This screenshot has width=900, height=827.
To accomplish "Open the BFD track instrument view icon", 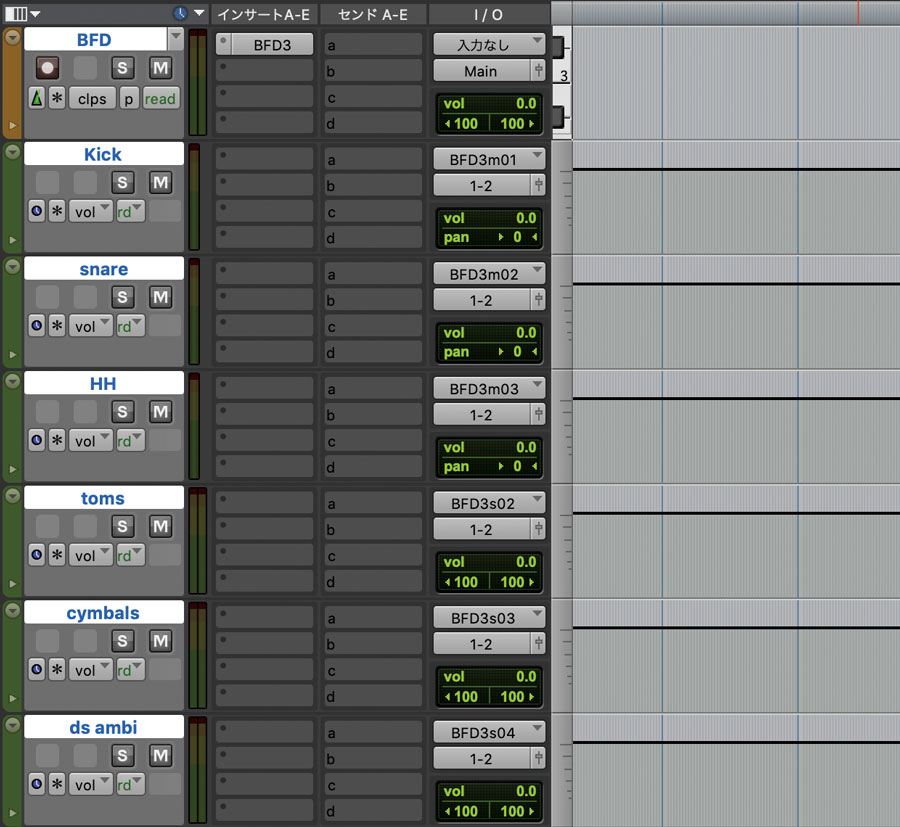I will [x=37, y=98].
